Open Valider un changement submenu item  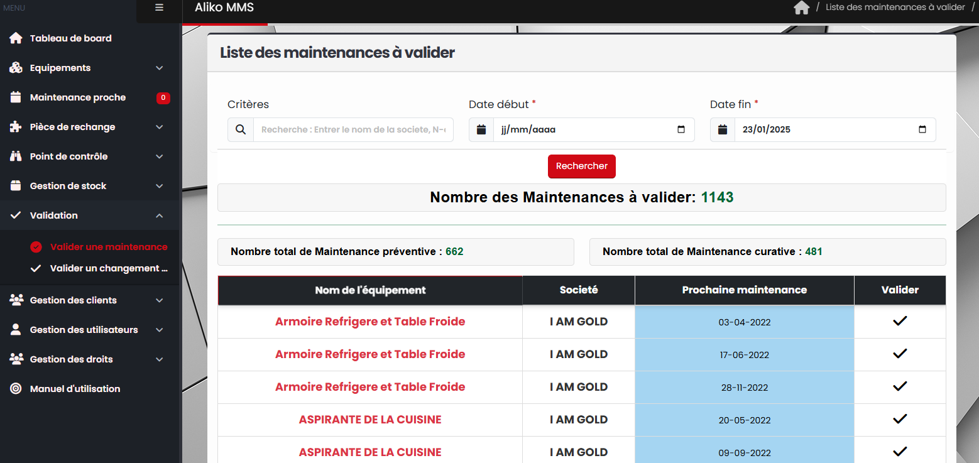point(108,268)
